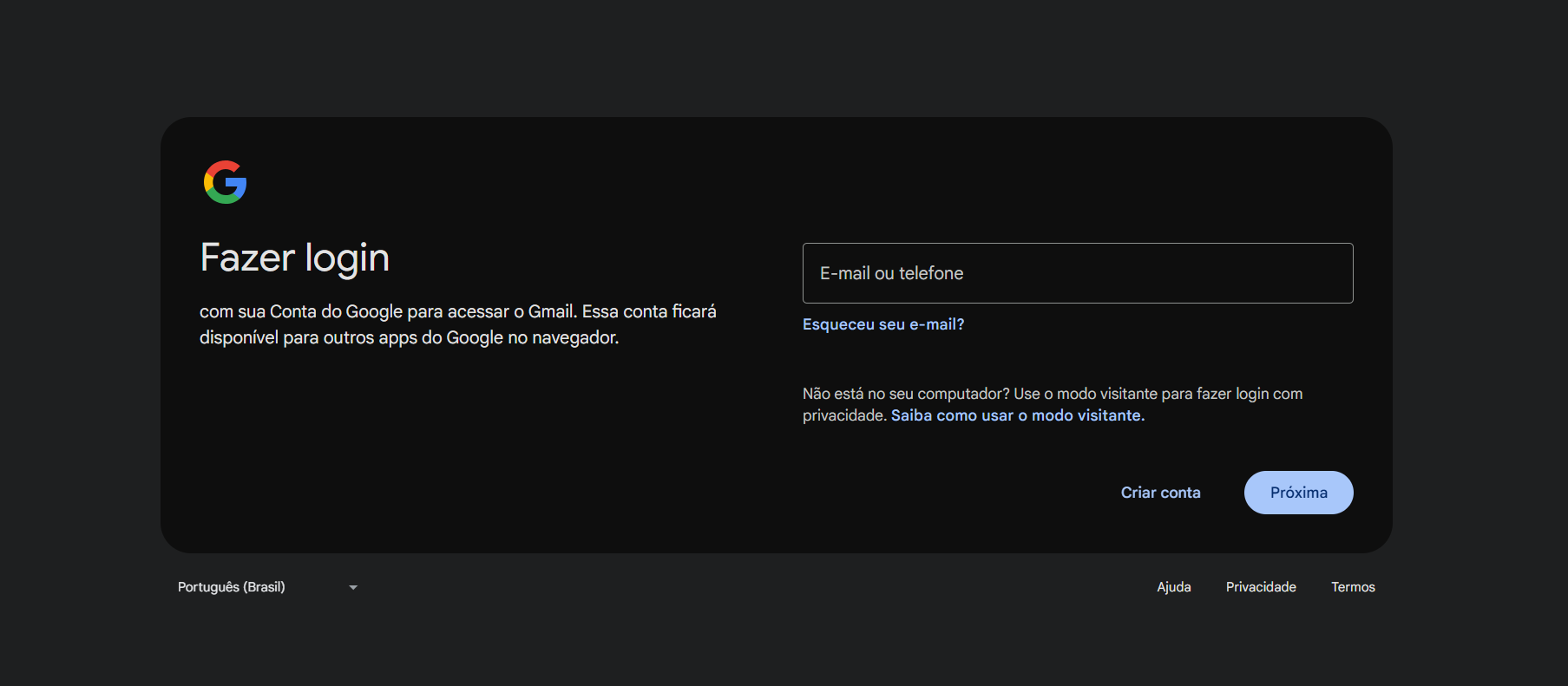
Task: Click the Fazer login heading
Action: pos(294,258)
